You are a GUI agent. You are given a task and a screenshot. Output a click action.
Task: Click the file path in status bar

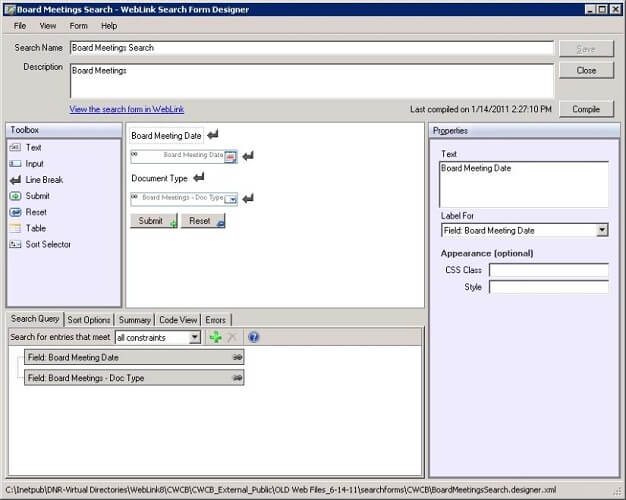point(281,490)
